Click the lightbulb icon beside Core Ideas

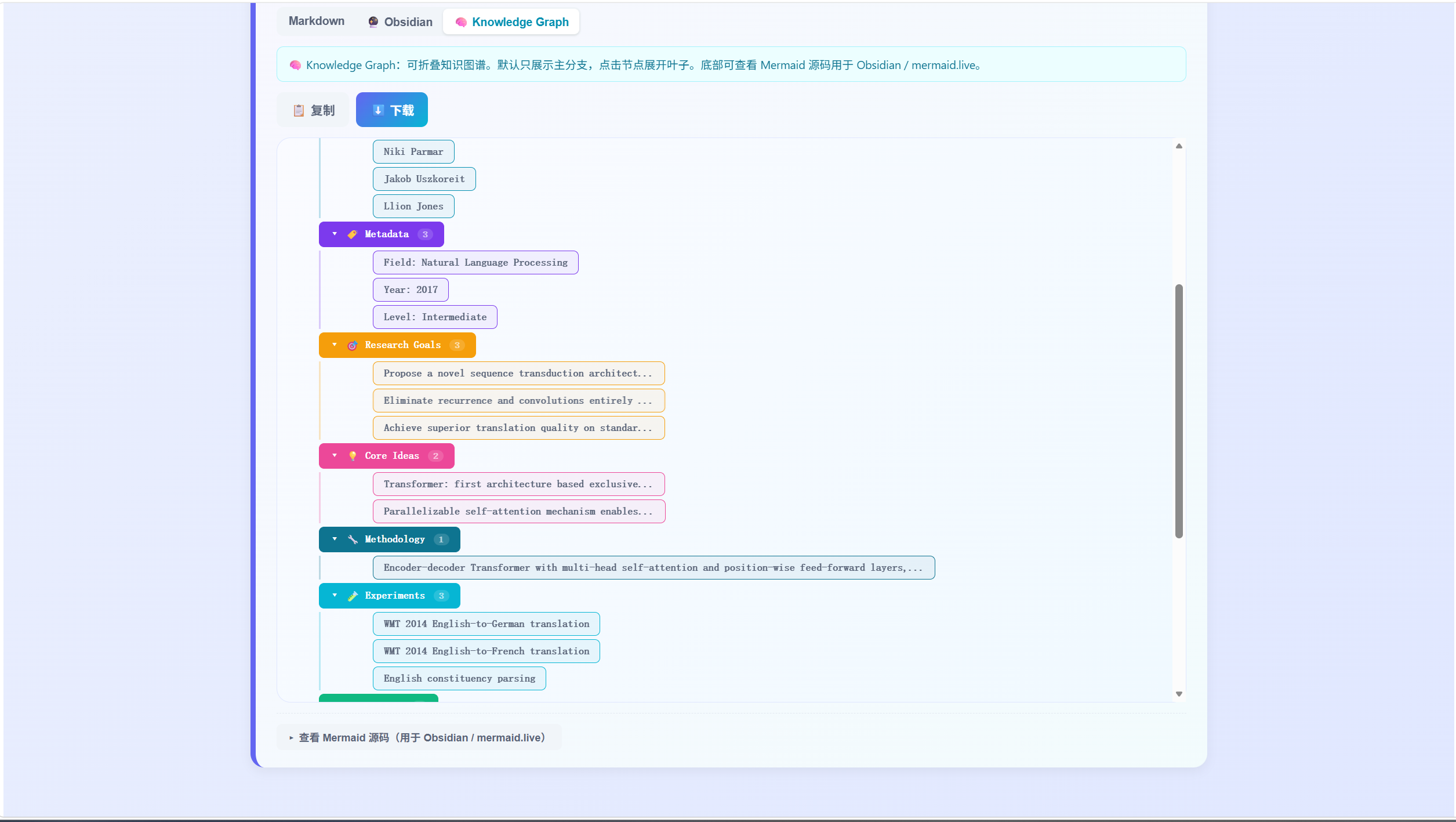(x=352, y=456)
